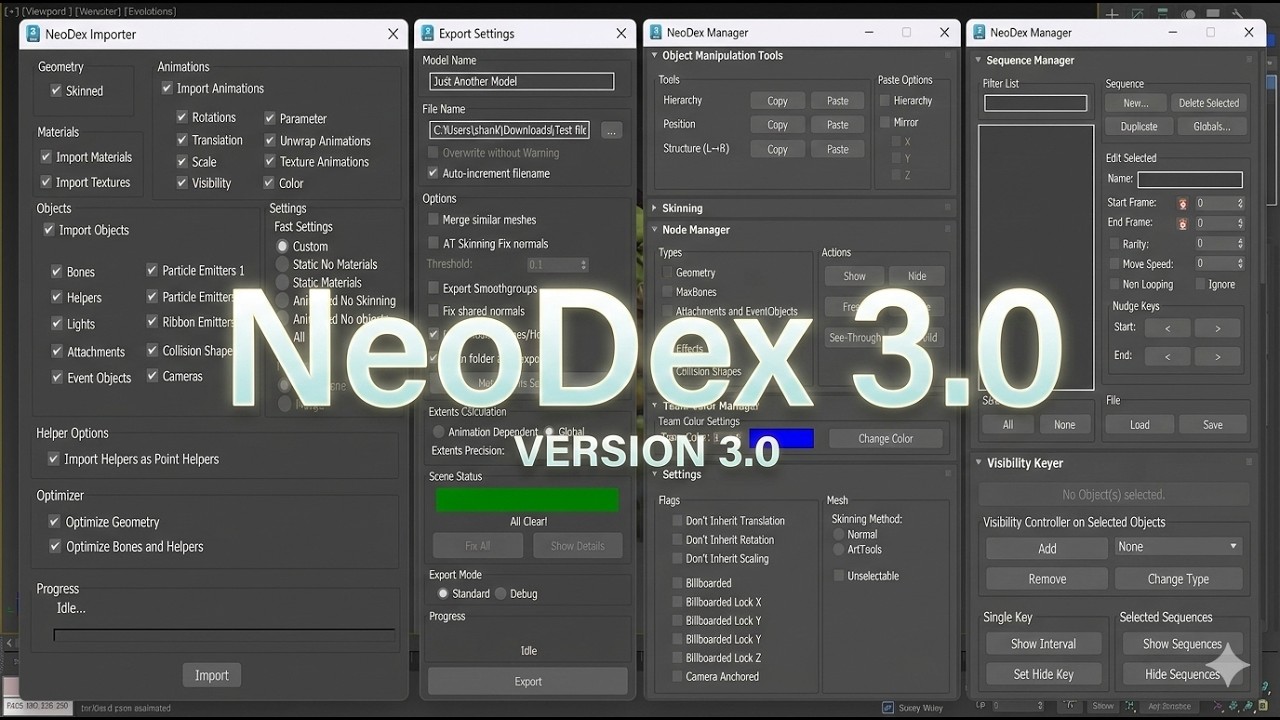The height and width of the screenshot is (720, 1280).
Task: Collapse the Node Manager rollout
Action: 654,230
